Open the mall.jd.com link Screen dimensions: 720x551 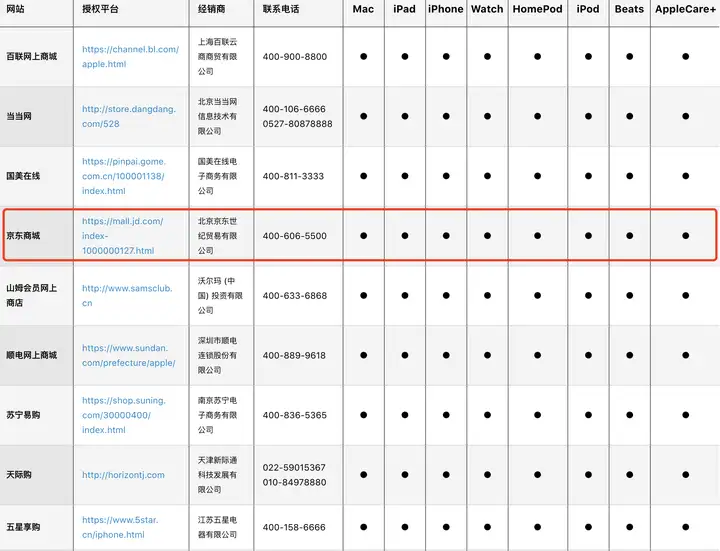click(123, 236)
